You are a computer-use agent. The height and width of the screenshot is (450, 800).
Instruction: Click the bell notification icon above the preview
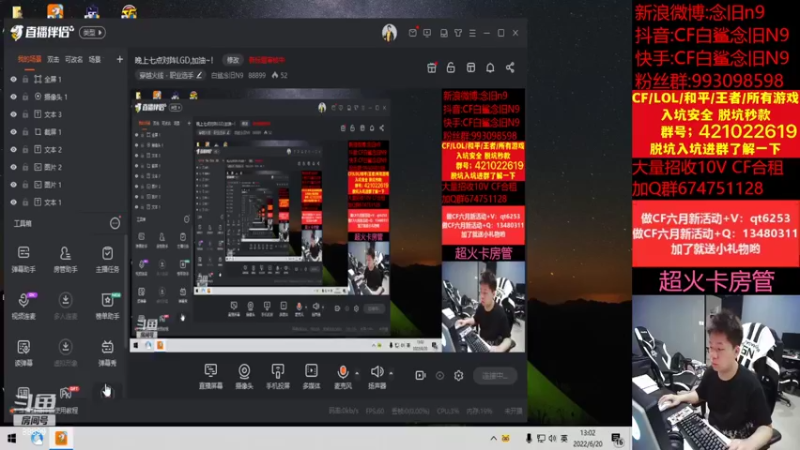tap(490, 67)
